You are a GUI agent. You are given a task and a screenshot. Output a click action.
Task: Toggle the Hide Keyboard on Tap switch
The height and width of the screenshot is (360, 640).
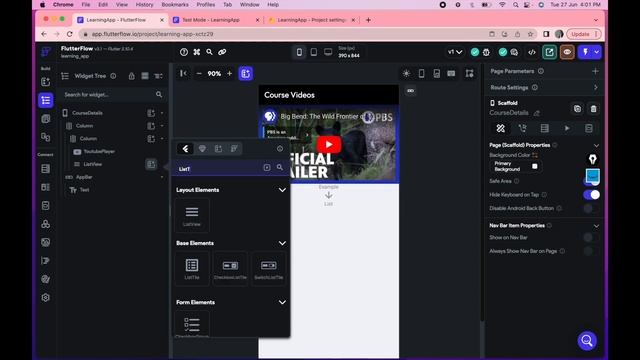coord(591,195)
